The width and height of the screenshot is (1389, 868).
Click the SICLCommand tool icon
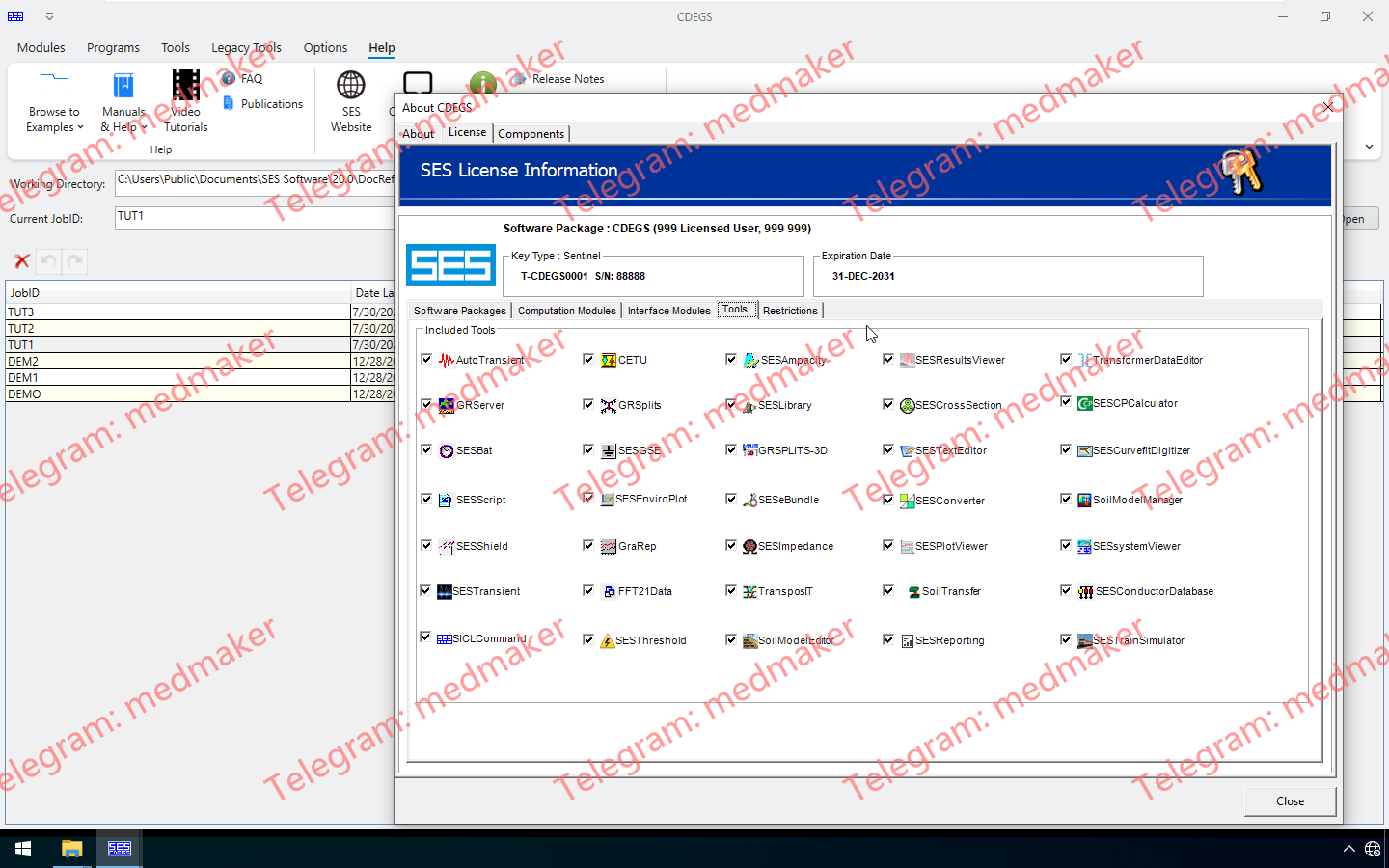coord(444,639)
